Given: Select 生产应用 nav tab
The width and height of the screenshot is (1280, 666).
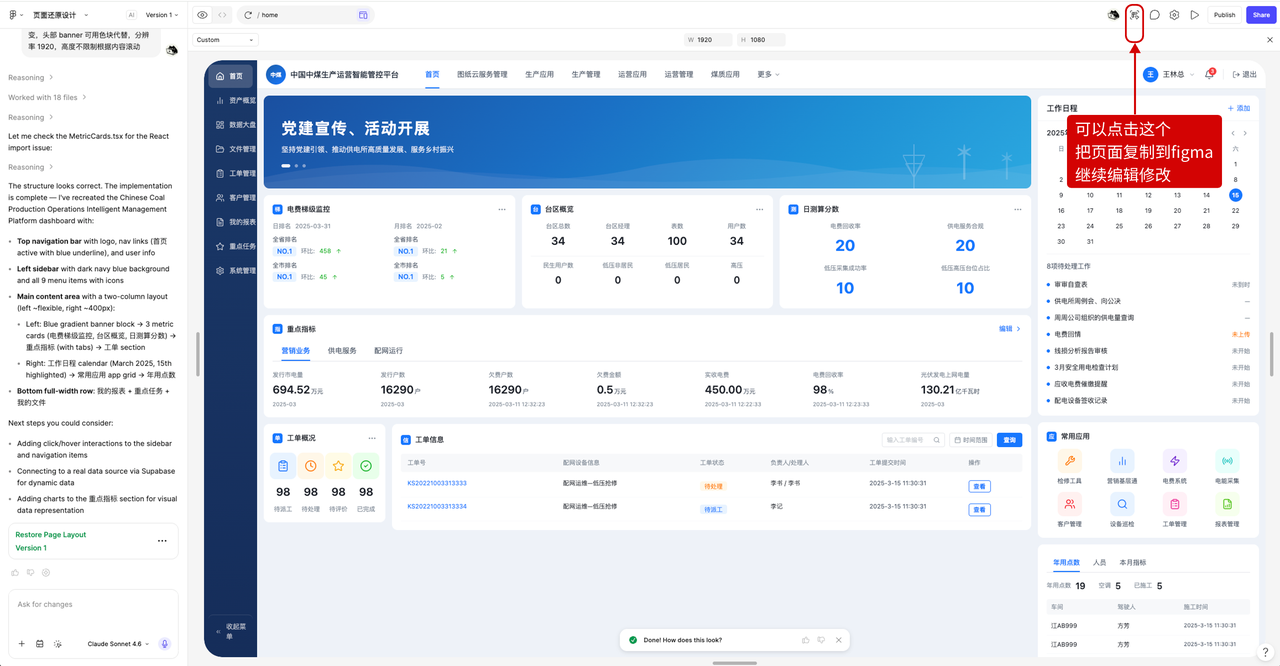Looking at the screenshot, I should click(x=539, y=74).
